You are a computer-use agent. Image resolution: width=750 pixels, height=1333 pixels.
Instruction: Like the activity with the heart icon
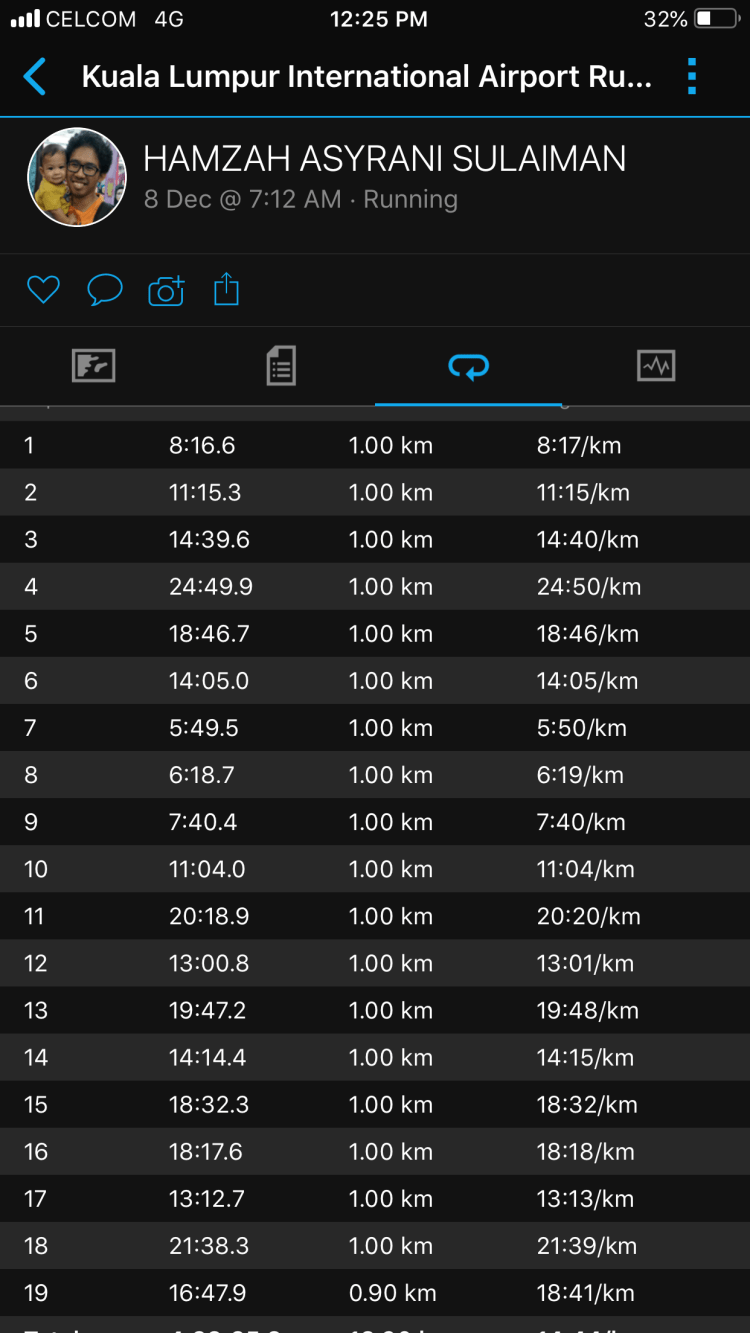click(x=43, y=290)
